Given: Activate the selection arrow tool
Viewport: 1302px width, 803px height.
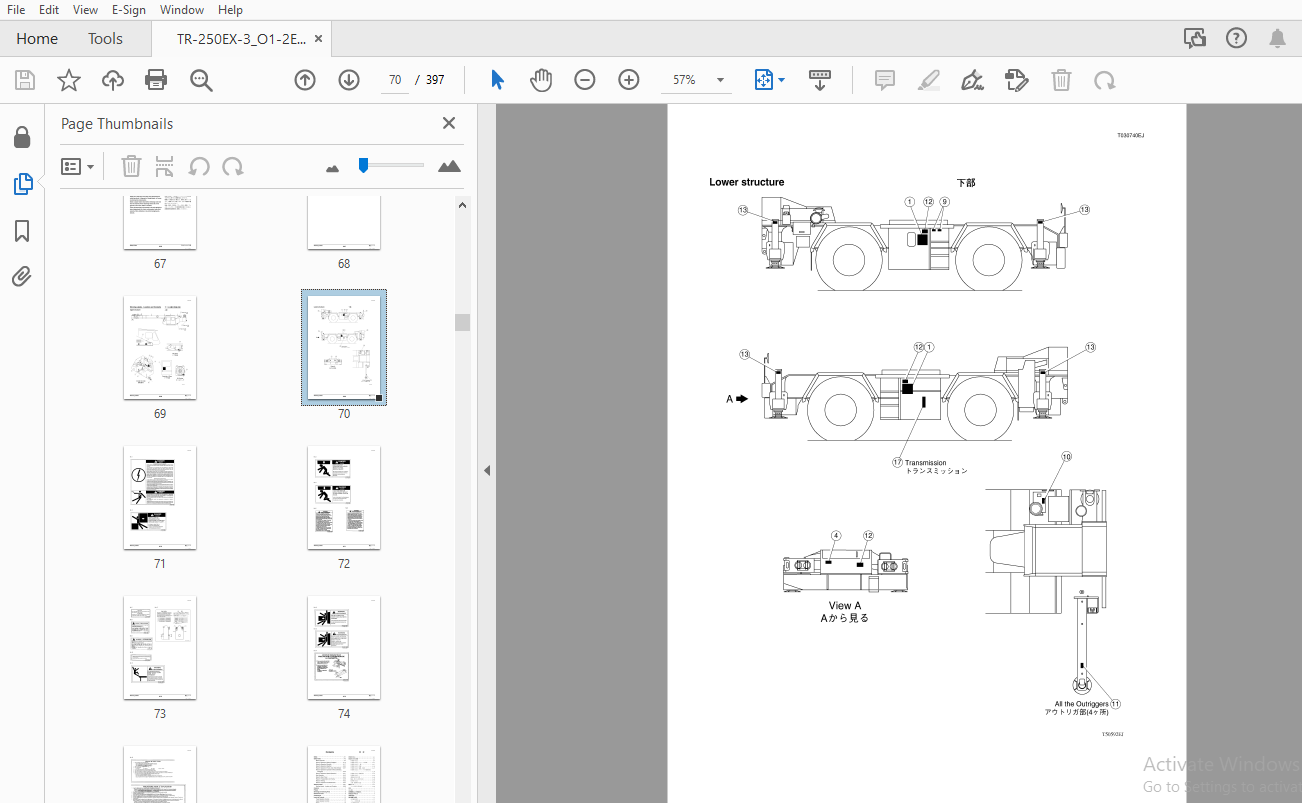Looking at the screenshot, I should click(x=498, y=80).
